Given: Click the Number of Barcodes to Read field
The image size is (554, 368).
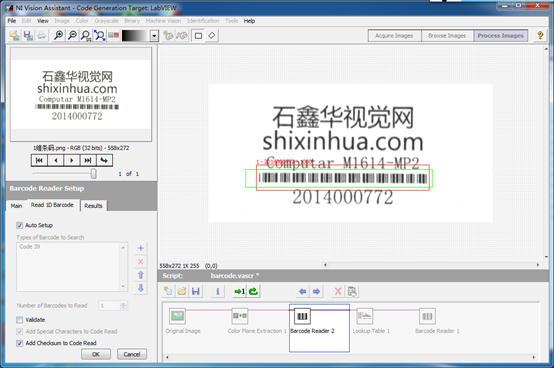Looking at the screenshot, I should (110, 305).
